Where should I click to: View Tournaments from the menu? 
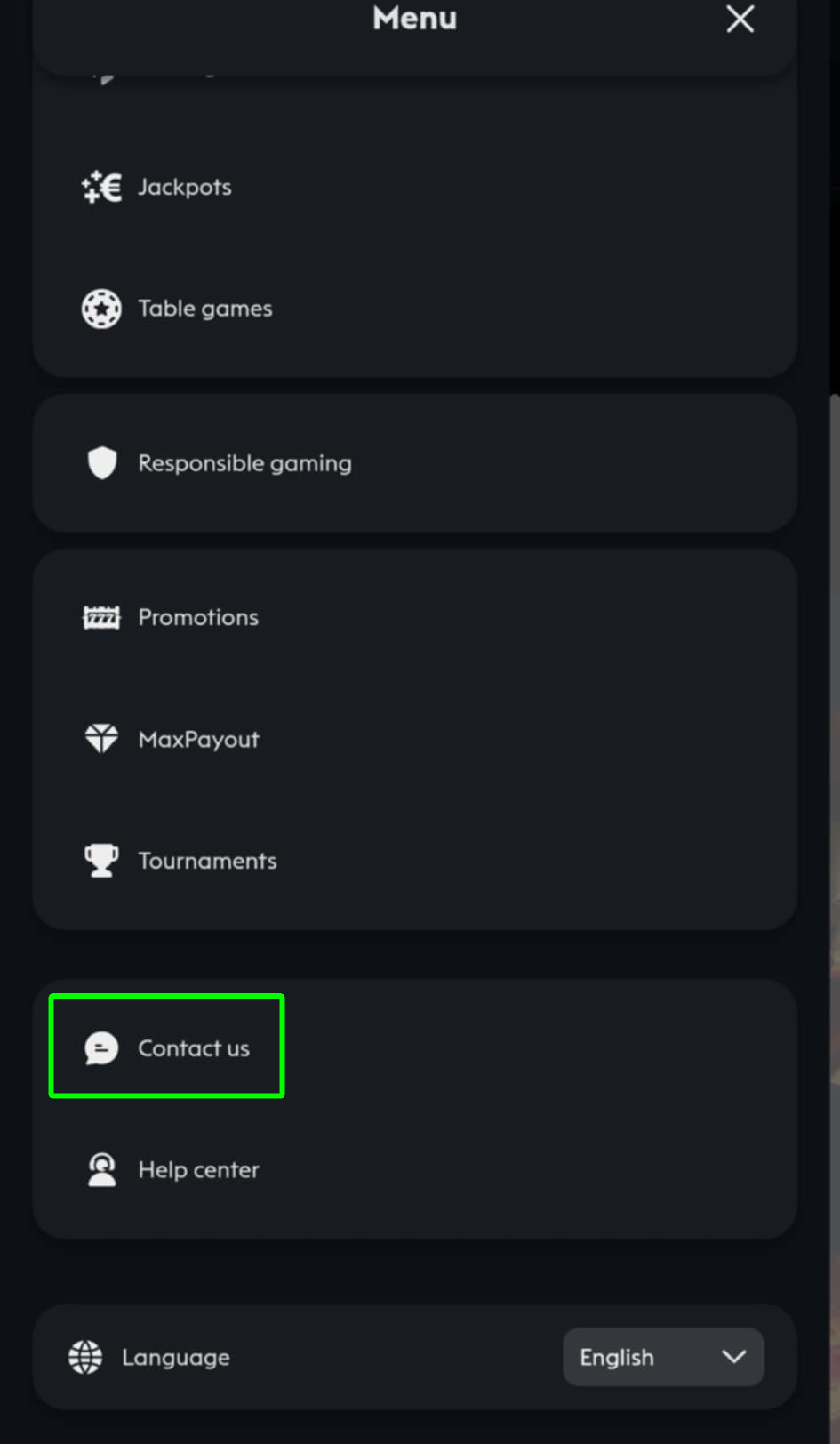tap(207, 861)
